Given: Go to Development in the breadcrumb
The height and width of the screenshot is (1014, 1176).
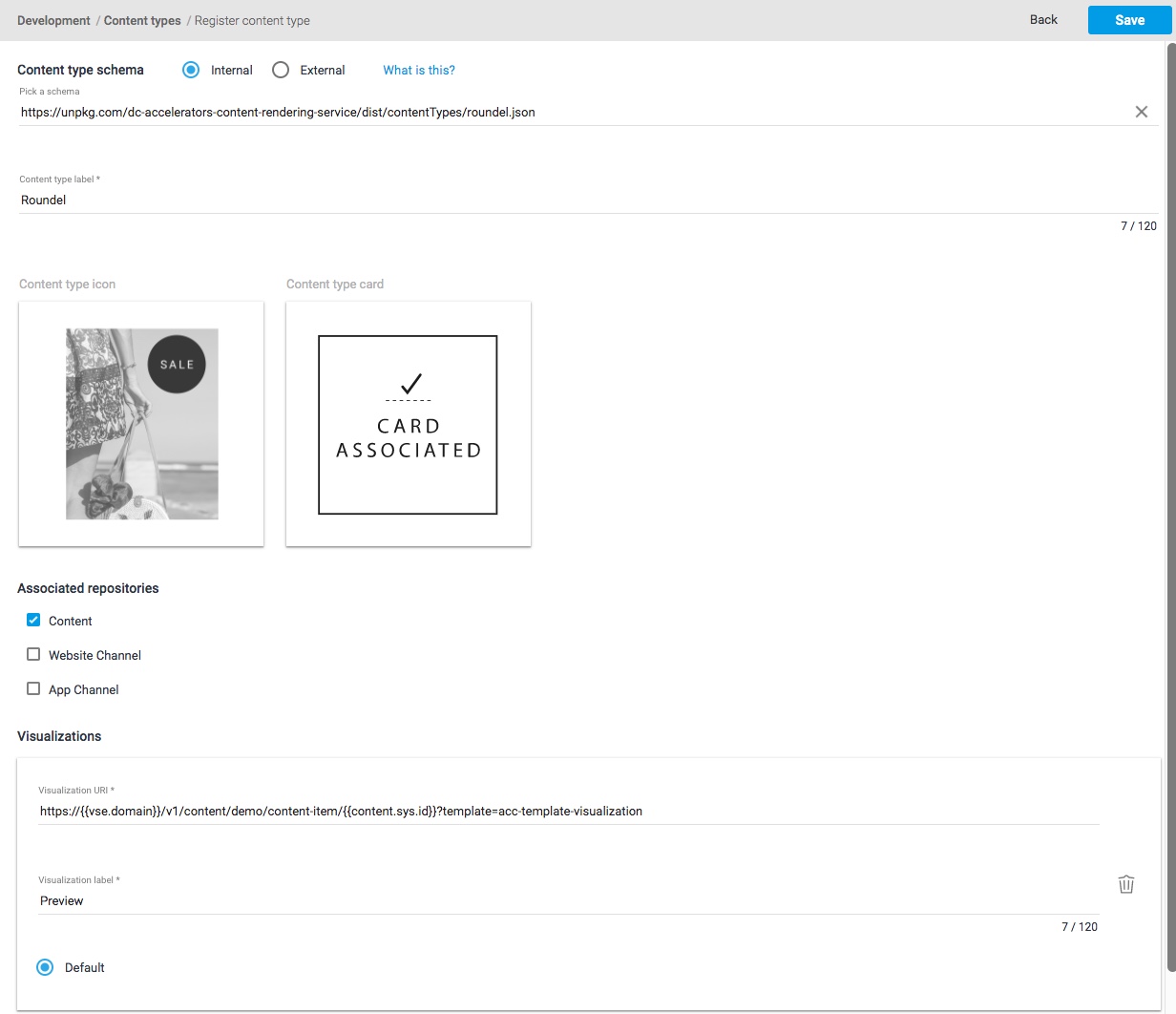Looking at the screenshot, I should pos(53,20).
